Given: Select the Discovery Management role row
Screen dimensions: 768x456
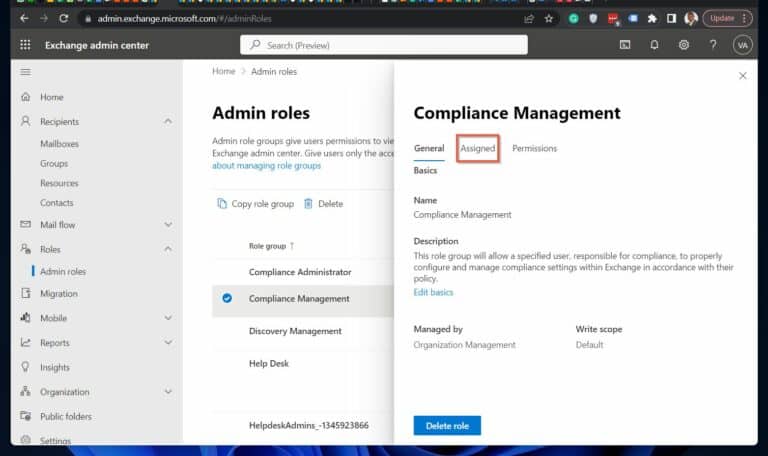Looking at the screenshot, I should (x=303, y=331).
